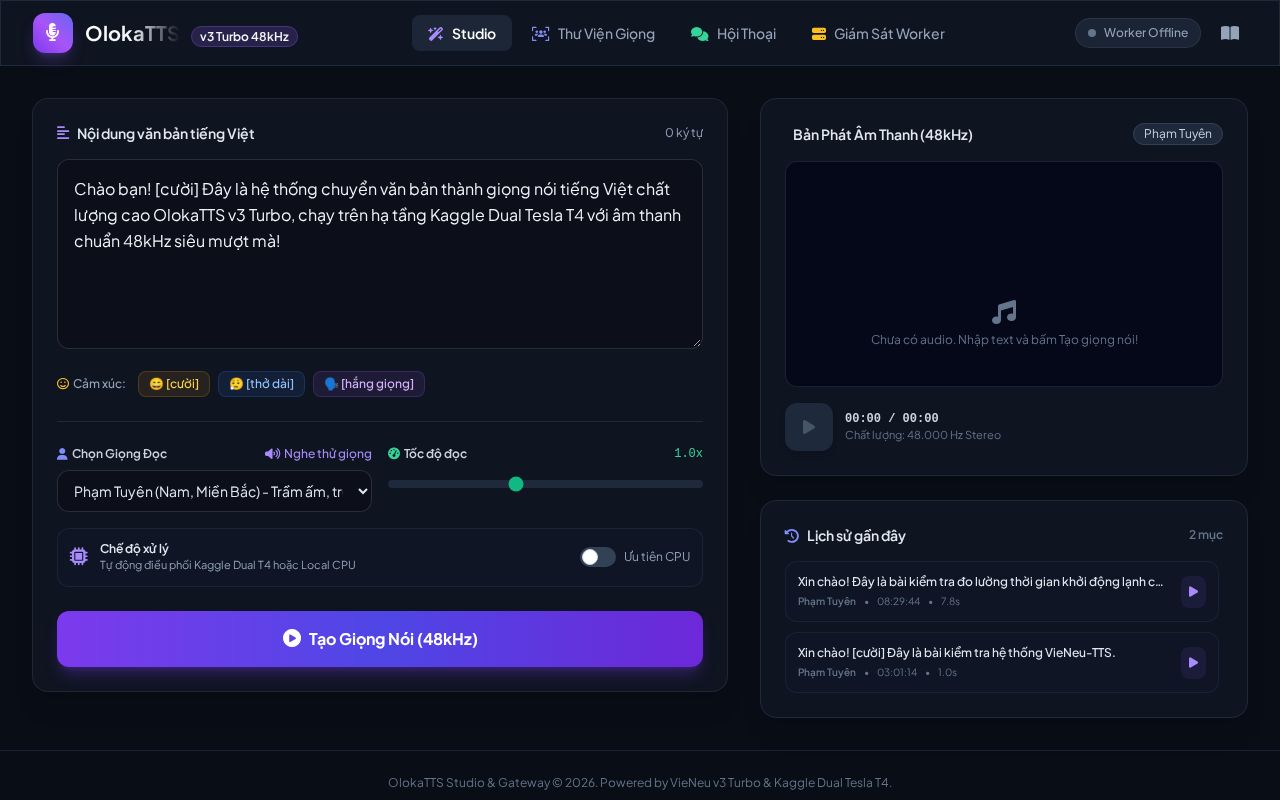Open the Giám Sát Worker tab
The width and height of the screenshot is (1280, 800).
point(877,33)
